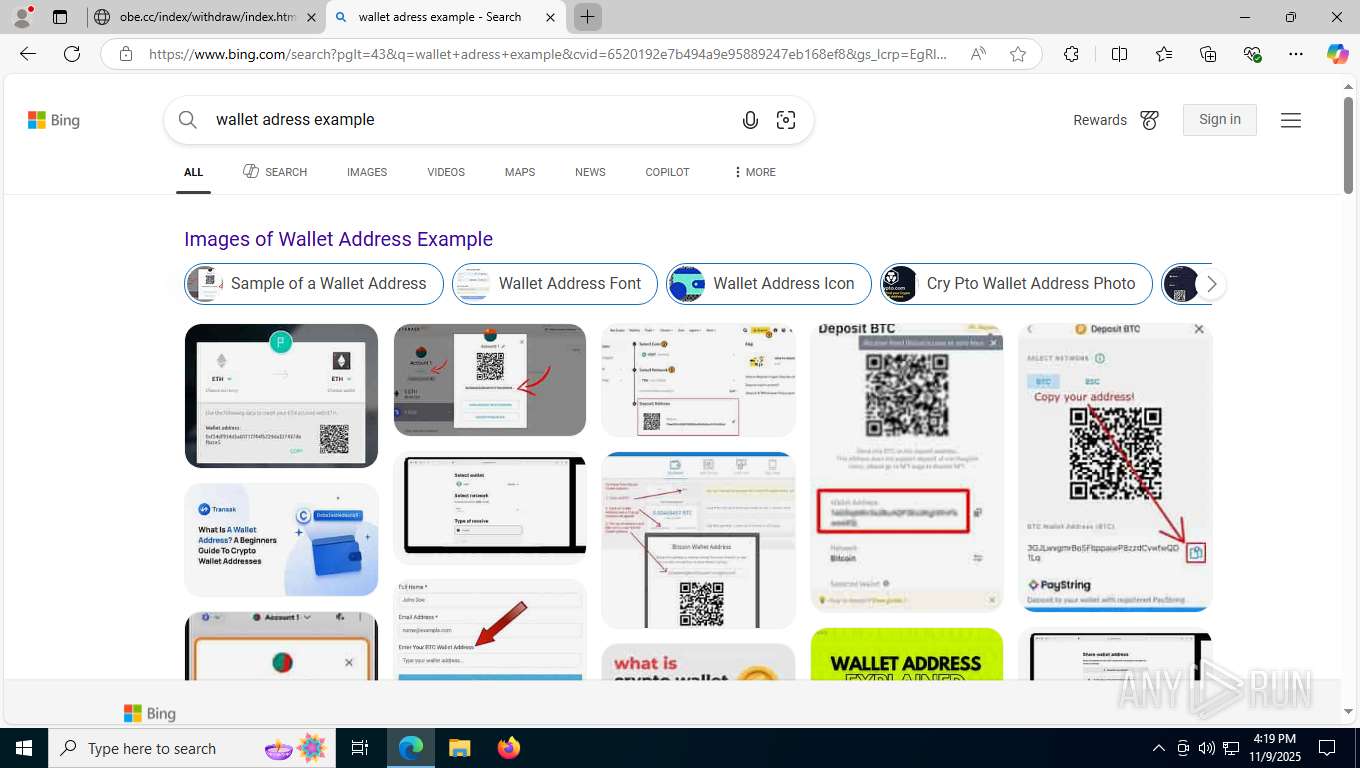Switch to the IMAGES tab
Viewport: 1360px width, 768px height.
(x=367, y=172)
